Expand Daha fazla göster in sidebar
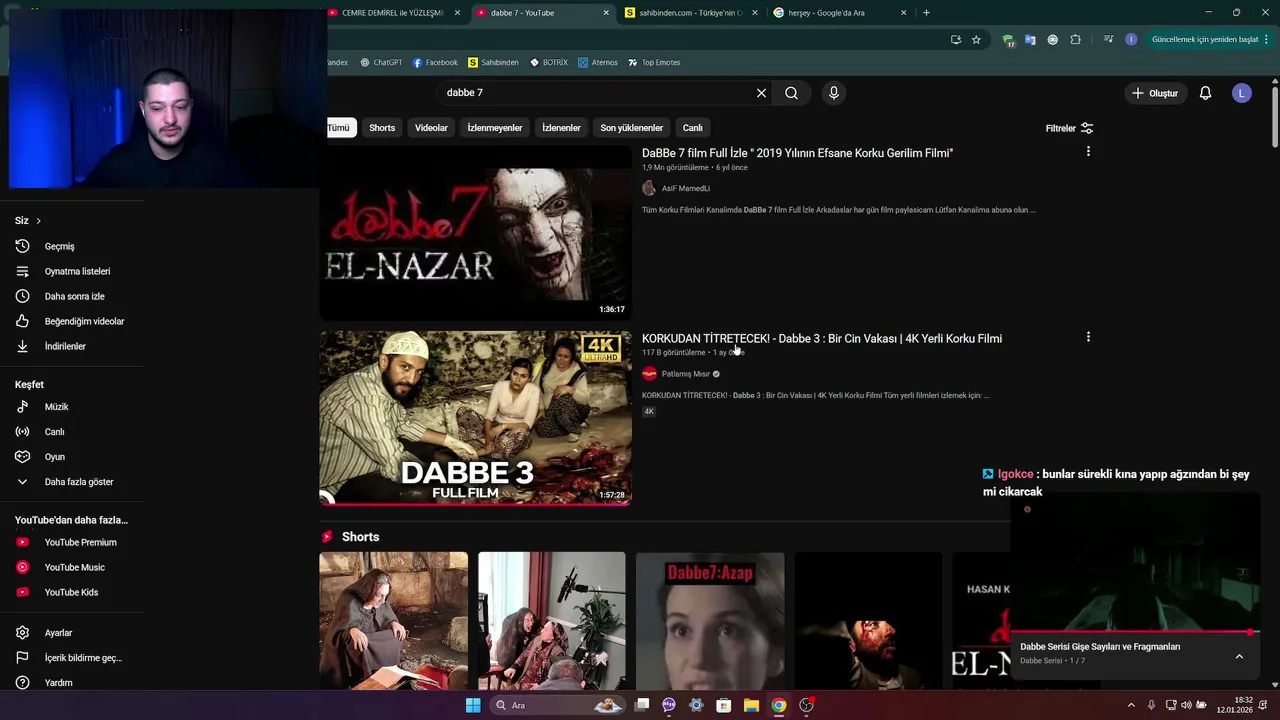Screen dimensions: 1280x720 tap(78, 482)
